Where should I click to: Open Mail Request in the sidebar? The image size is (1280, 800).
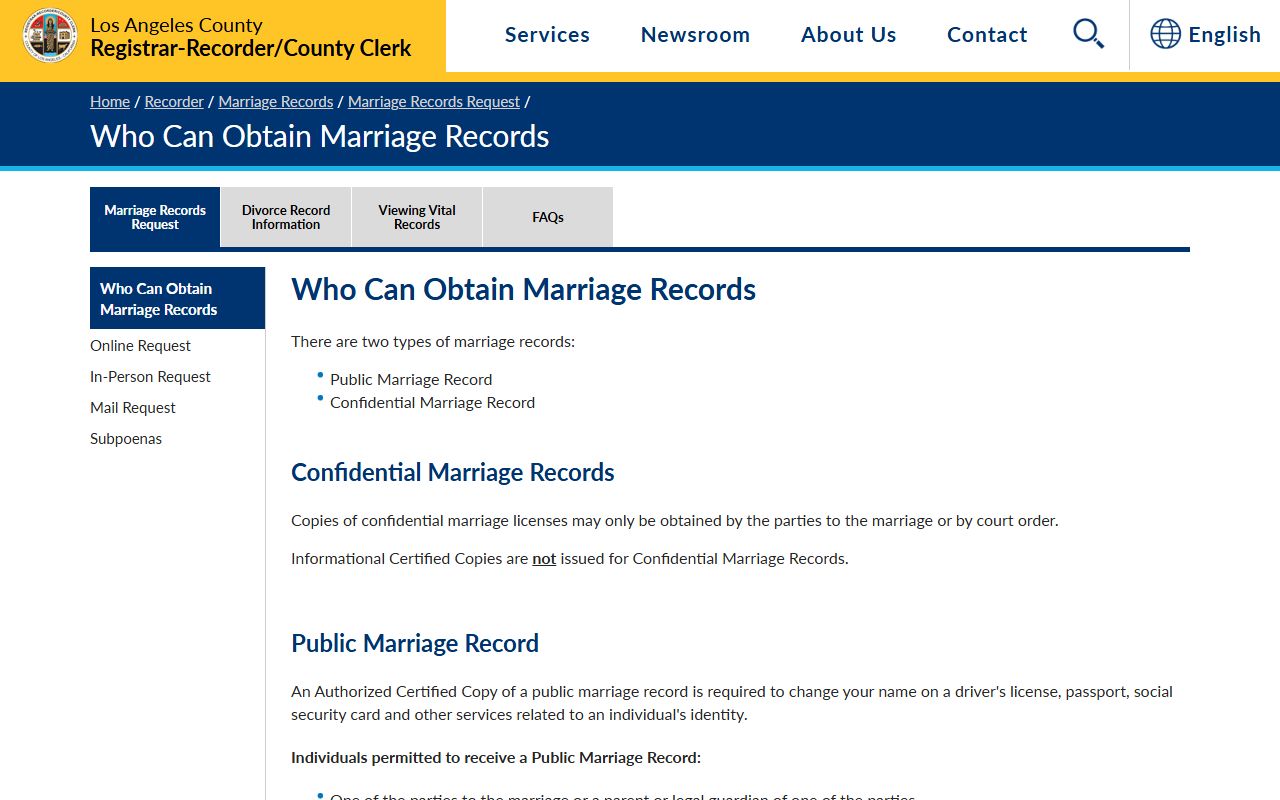132,407
